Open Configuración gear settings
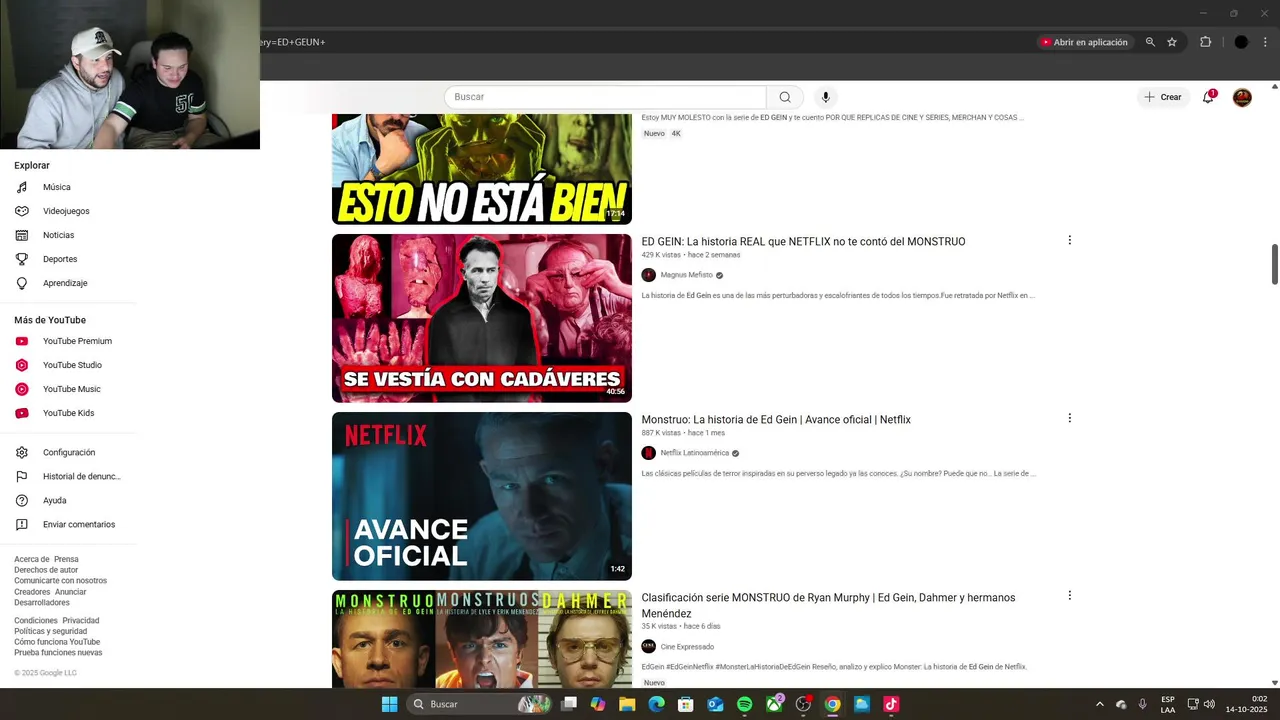Screen dimensions: 1280x720 tap(22, 453)
